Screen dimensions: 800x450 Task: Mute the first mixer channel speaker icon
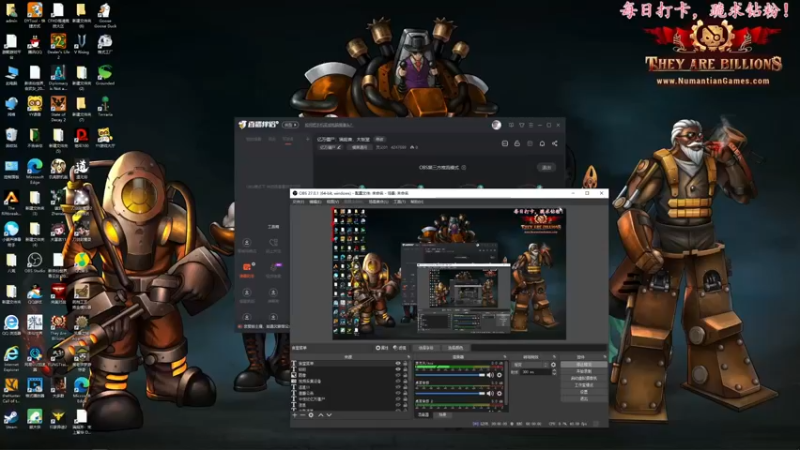[490, 375]
